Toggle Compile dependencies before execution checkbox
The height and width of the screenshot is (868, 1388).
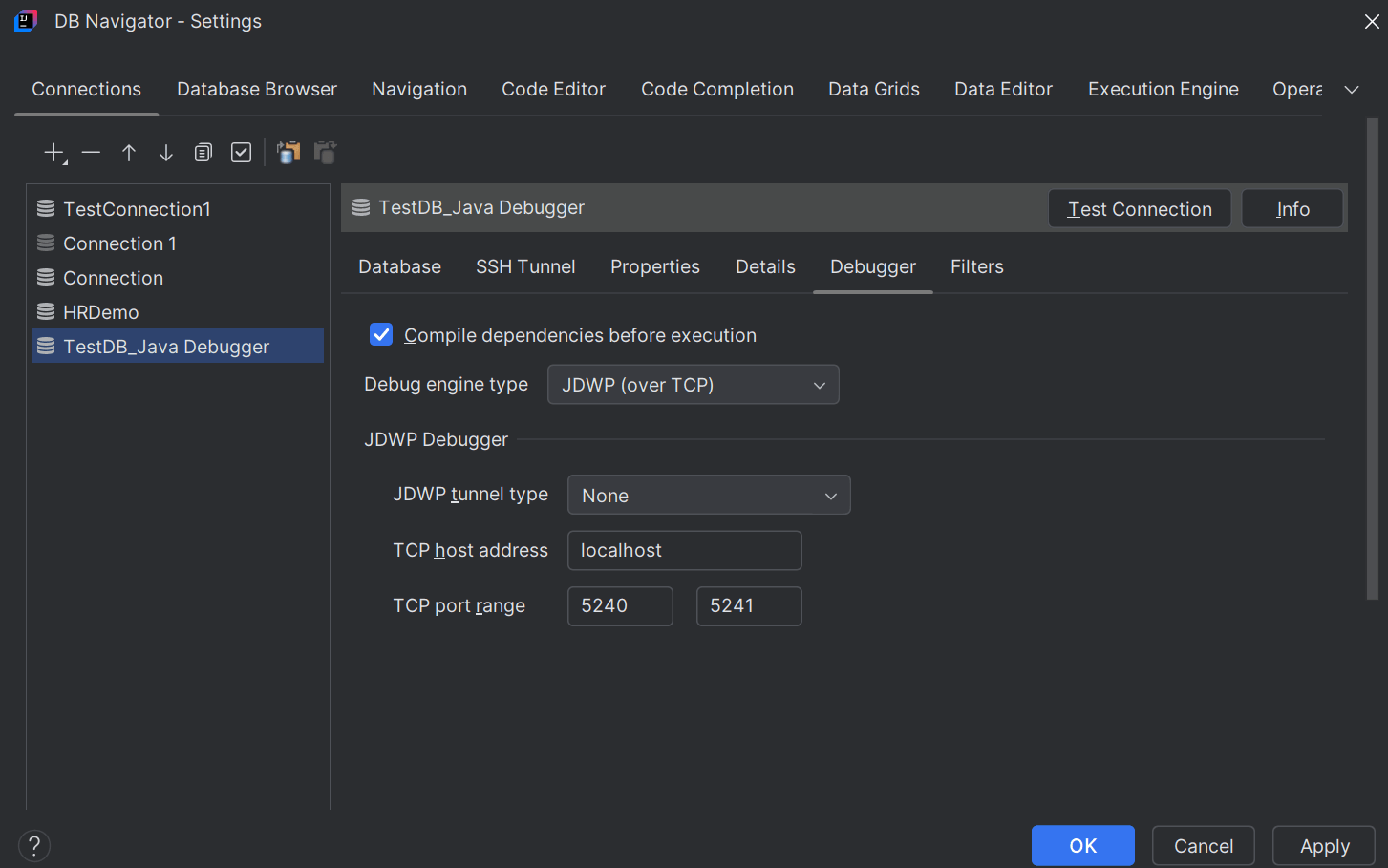[381, 334]
